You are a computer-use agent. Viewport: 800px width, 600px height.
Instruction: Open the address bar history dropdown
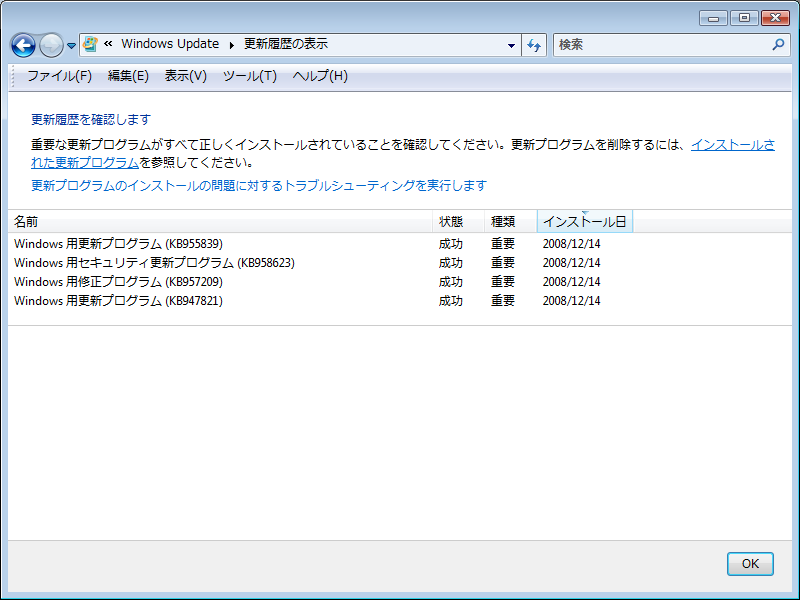[511, 45]
